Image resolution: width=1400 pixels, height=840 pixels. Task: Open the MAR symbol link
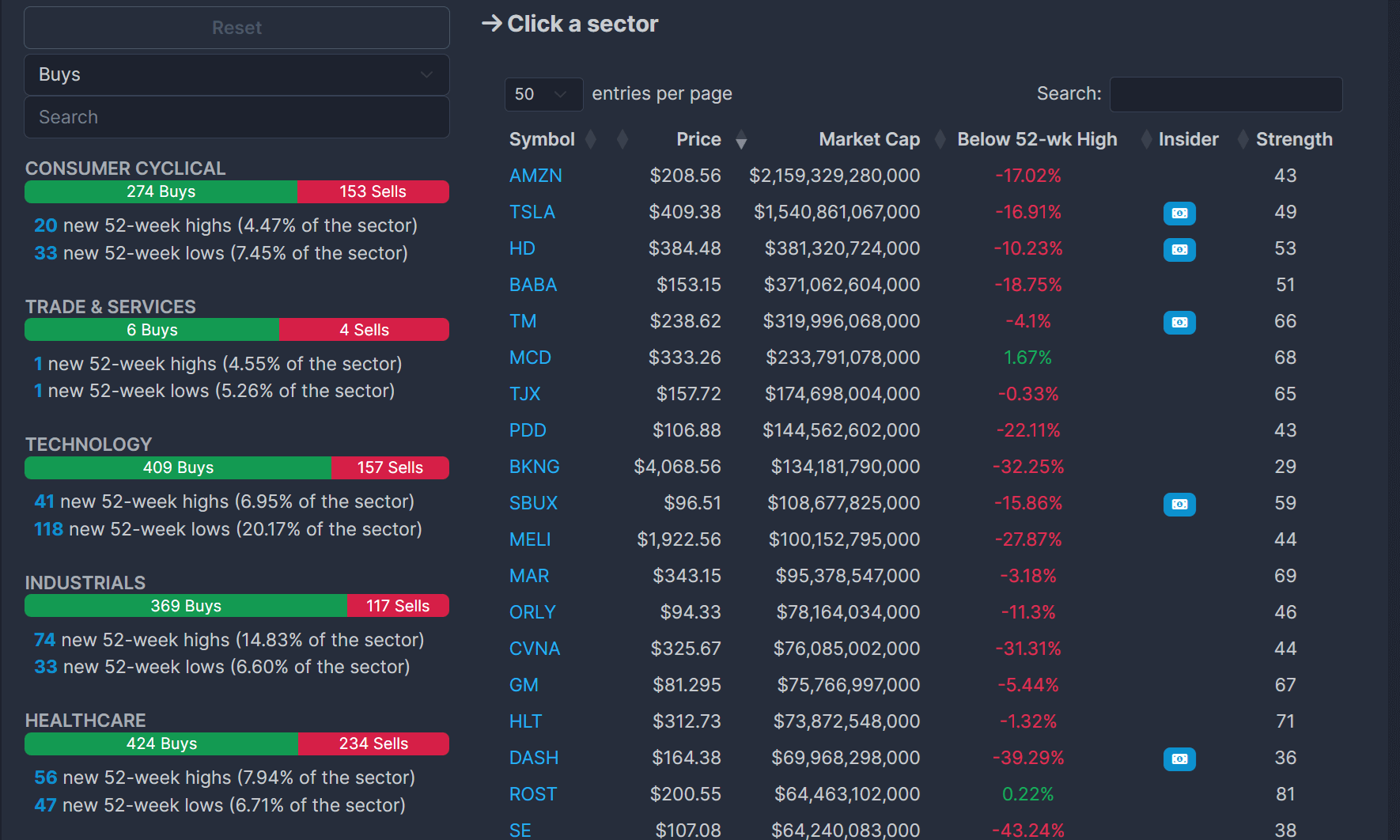tap(529, 576)
